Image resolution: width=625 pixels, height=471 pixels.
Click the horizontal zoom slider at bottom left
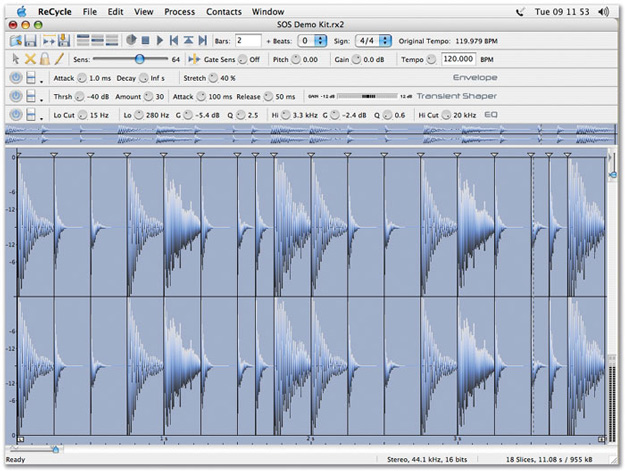[x=34, y=449]
